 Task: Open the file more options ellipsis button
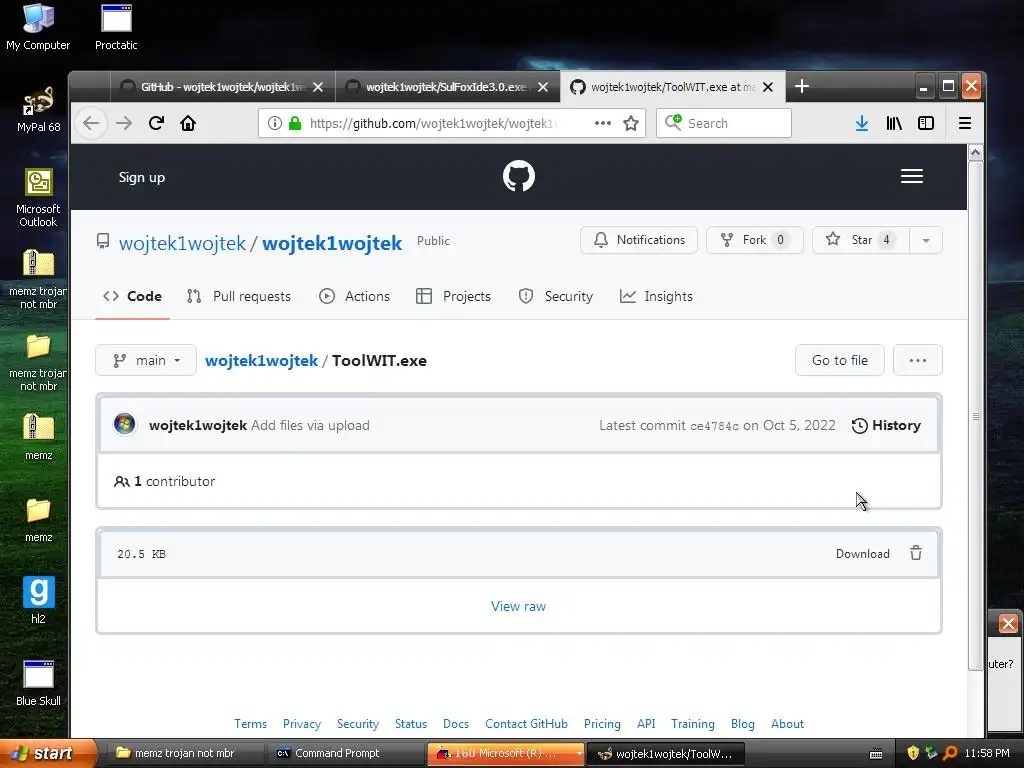(918, 360)
